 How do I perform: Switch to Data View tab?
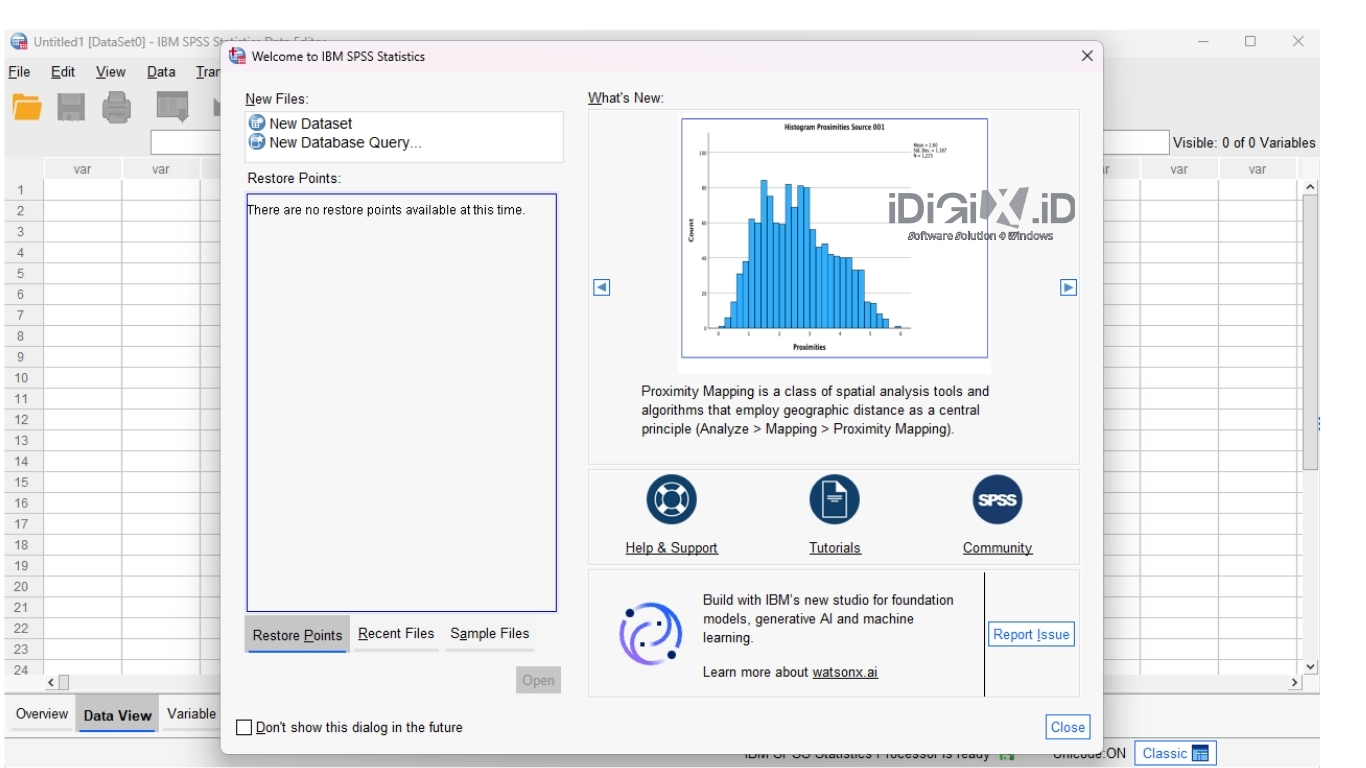coord(118,715)
